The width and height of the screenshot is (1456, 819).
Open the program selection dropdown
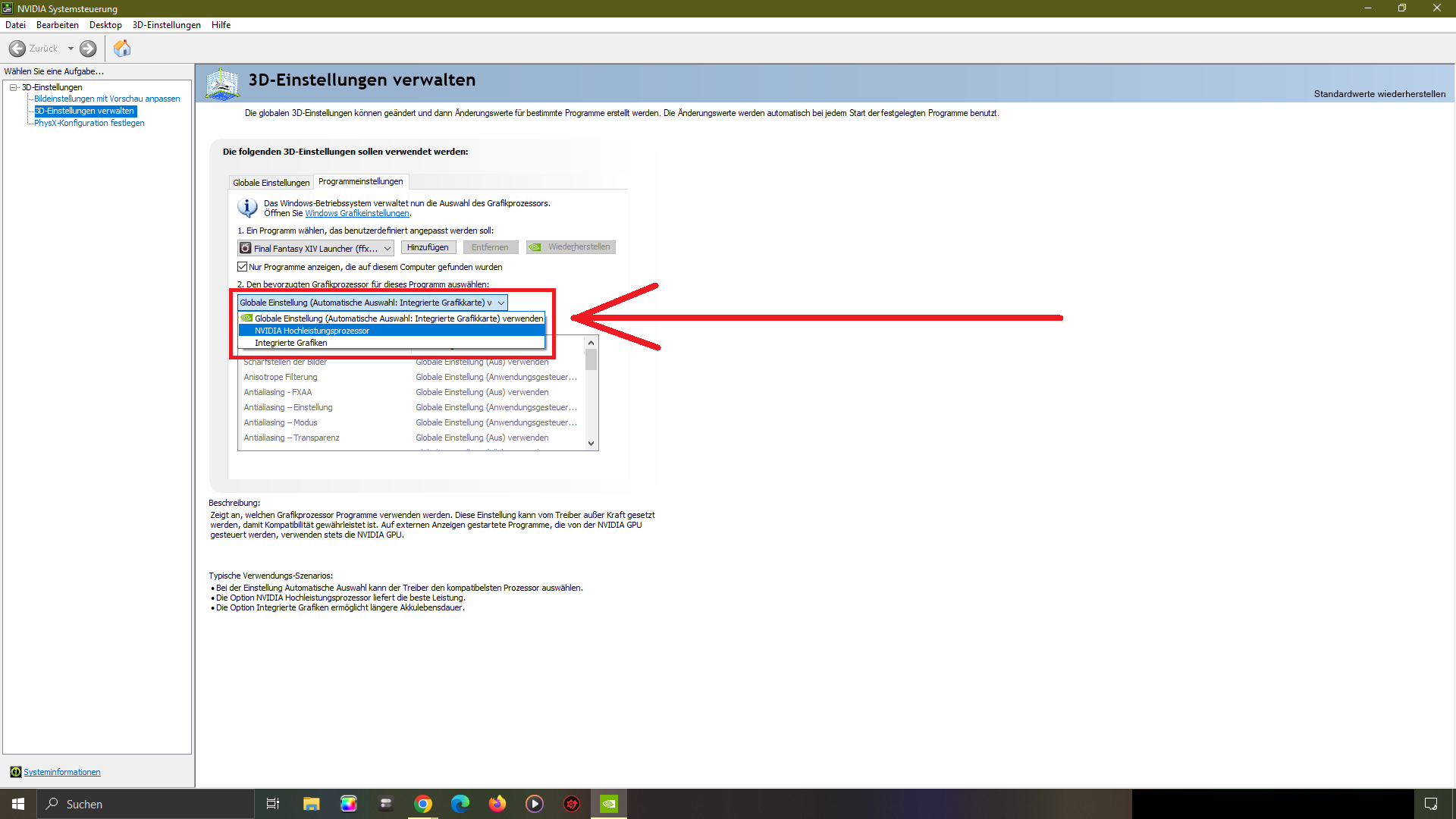point(315,248)
